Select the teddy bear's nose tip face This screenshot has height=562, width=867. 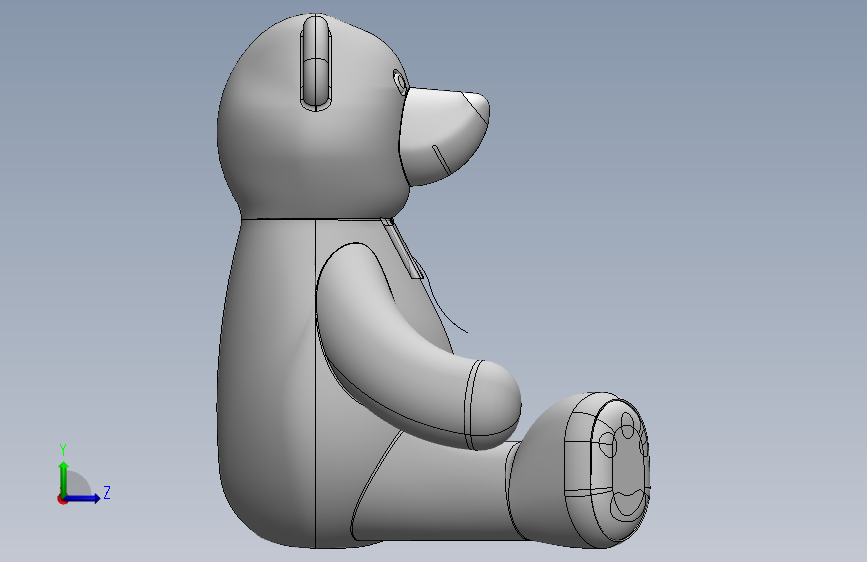478,106
